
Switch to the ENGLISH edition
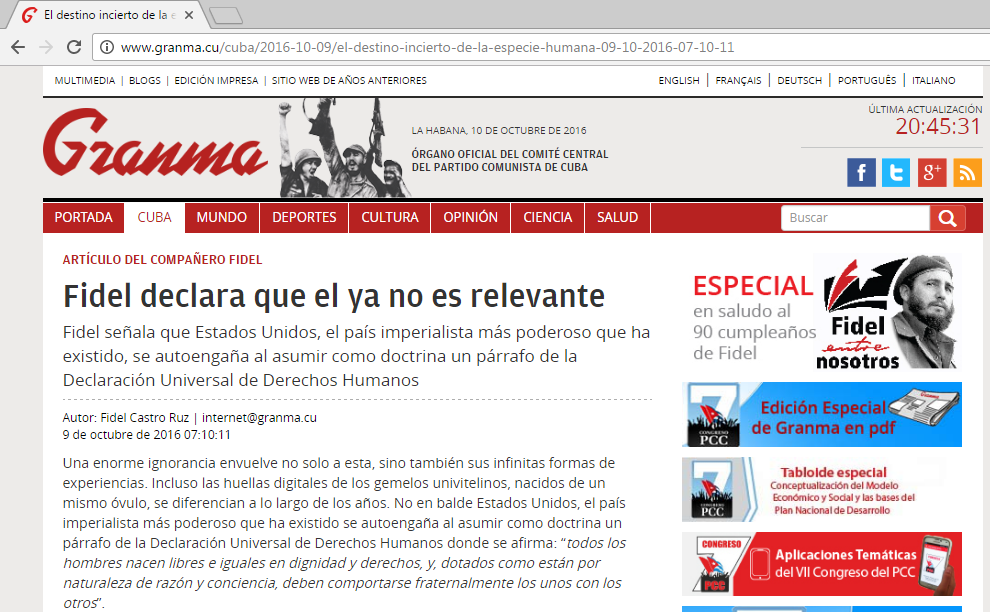[x=679, y=80]
